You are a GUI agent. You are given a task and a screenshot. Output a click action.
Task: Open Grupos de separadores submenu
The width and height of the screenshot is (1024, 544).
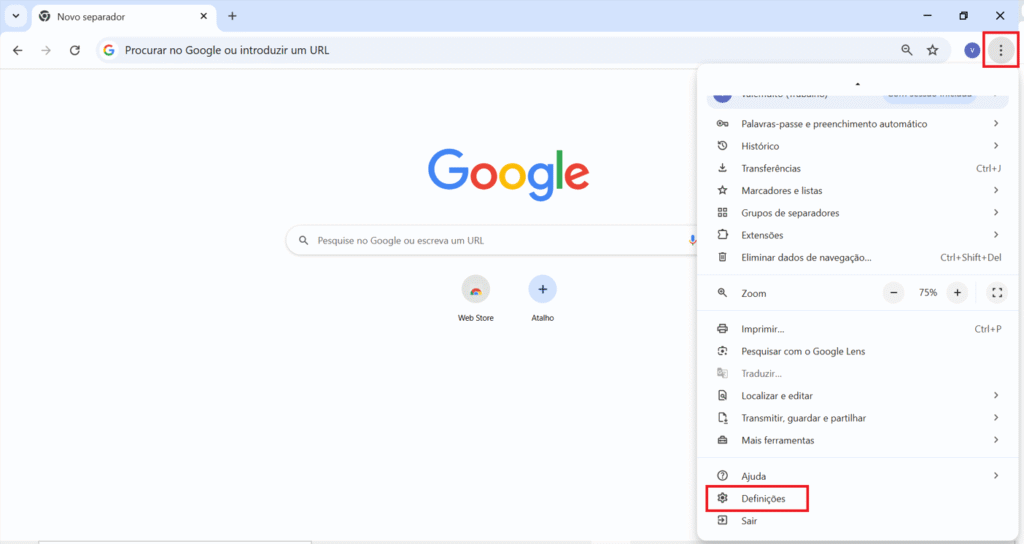tap(857, 212)
